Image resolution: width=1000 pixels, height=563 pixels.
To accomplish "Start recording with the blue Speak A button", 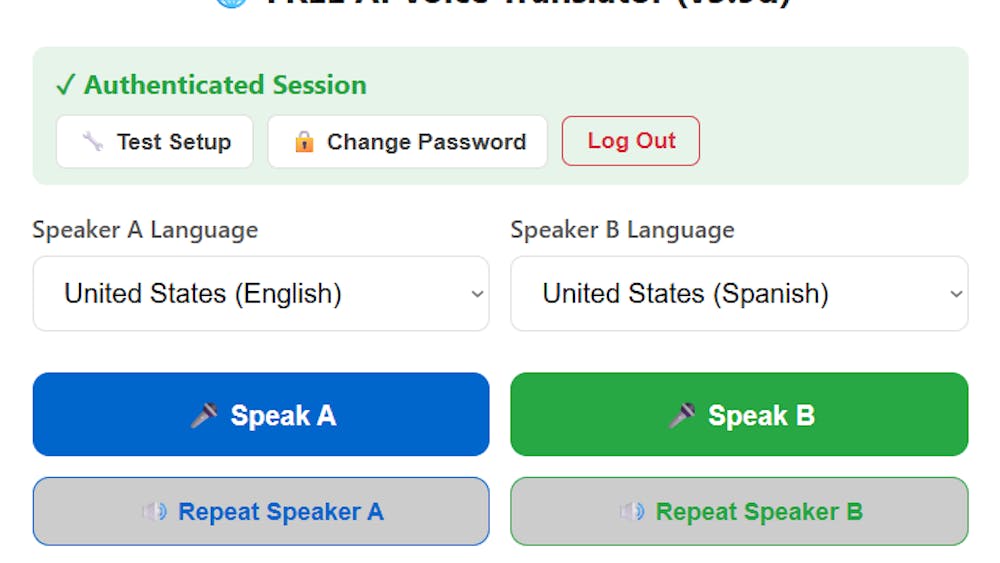I will pos(261,414).
